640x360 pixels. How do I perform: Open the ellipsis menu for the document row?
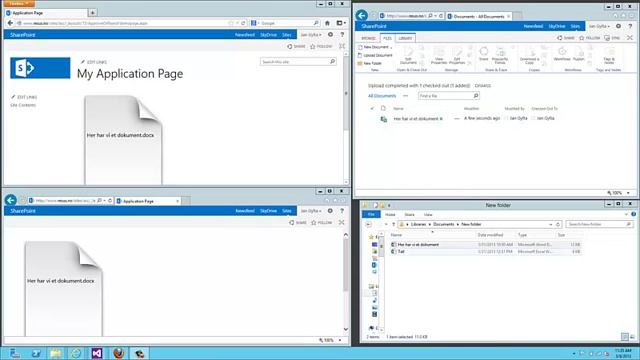tap(456, 118)
